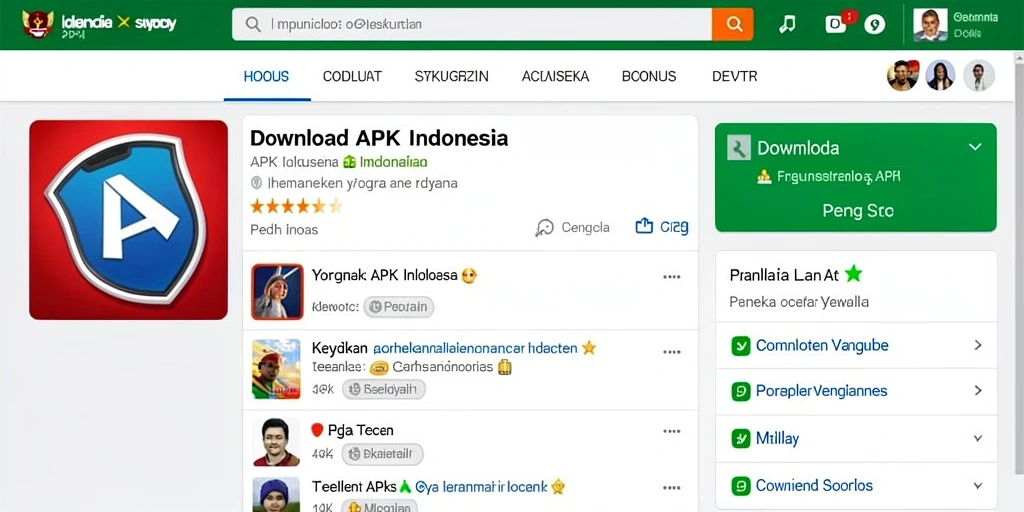This screenshot has width=1024, height=512.
Task: Open the music note icon in header
Action: coord(788,25)
